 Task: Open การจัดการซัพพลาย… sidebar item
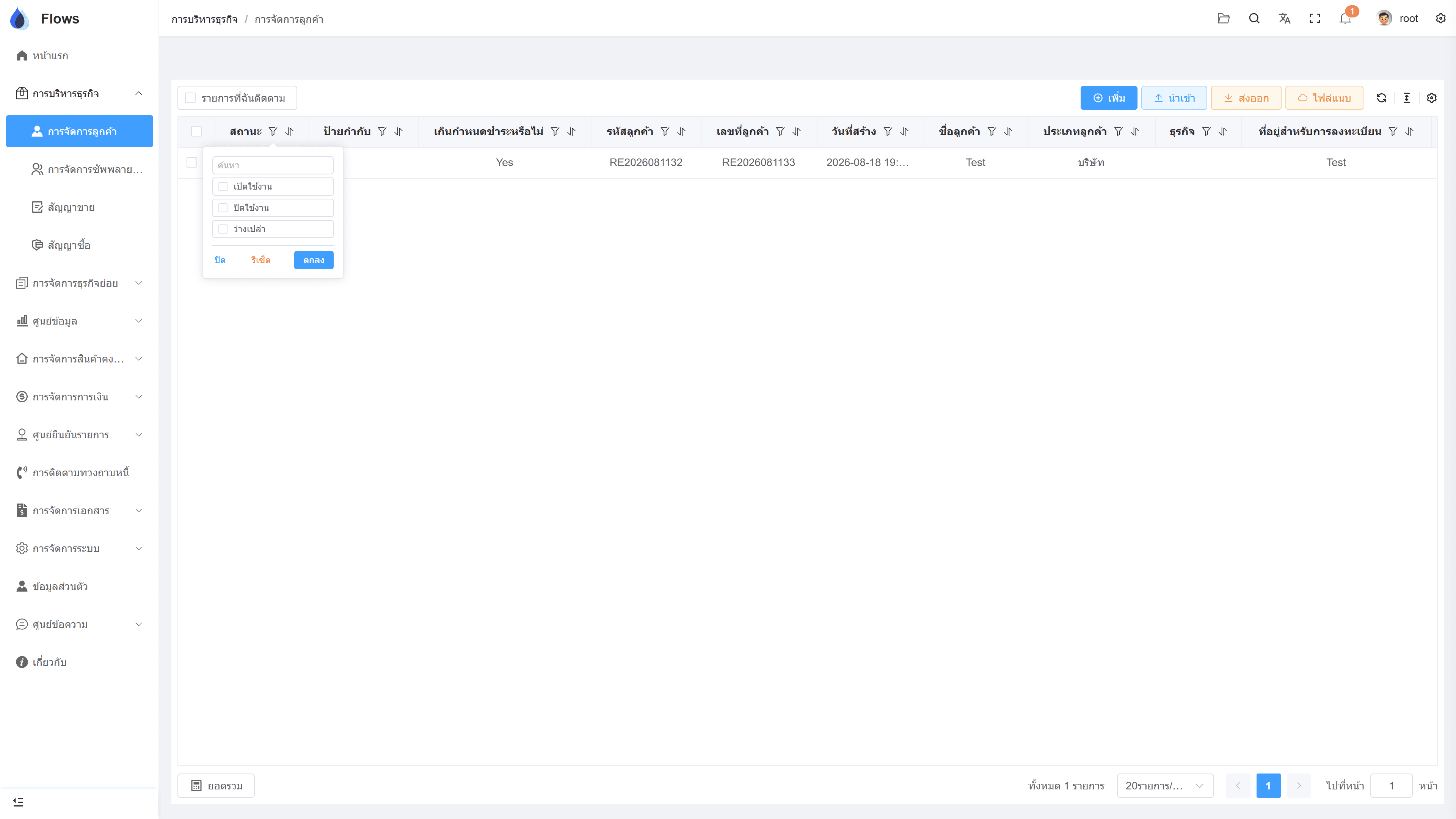pos(79,169)
